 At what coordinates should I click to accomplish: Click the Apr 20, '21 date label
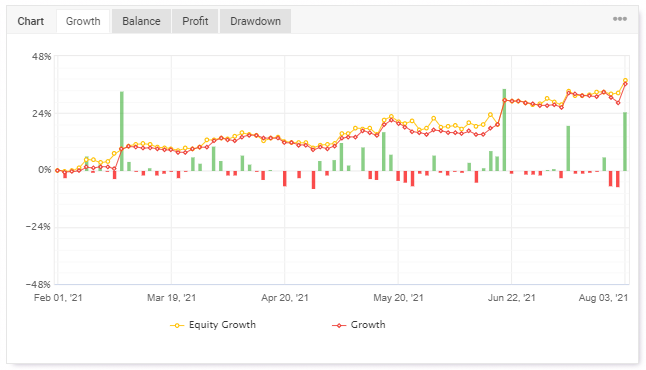click(x=285, y=297)
